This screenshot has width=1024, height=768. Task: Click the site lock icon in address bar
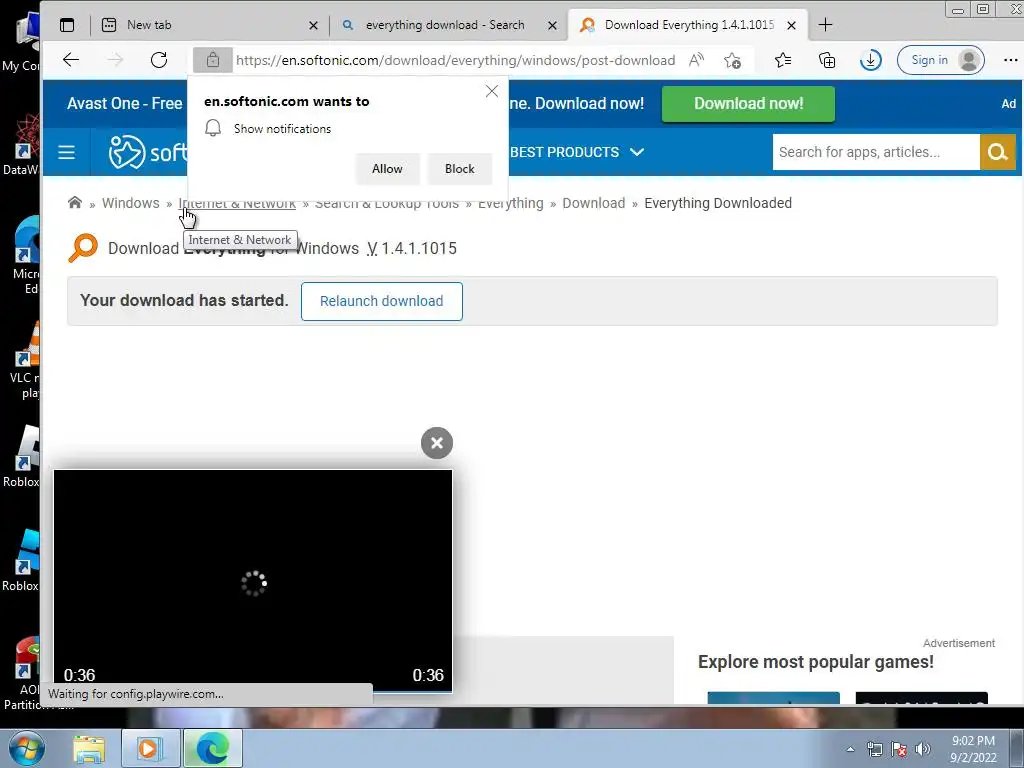coord(213,60)
